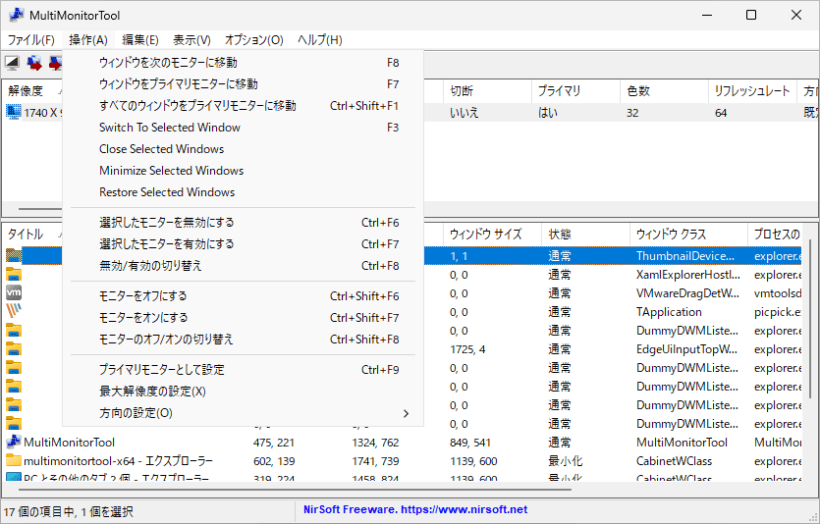Screen dimensions: 820x524
Task: Click the move-window-to-next-monitor toolbar icon
Action: [x=35, y=63]
